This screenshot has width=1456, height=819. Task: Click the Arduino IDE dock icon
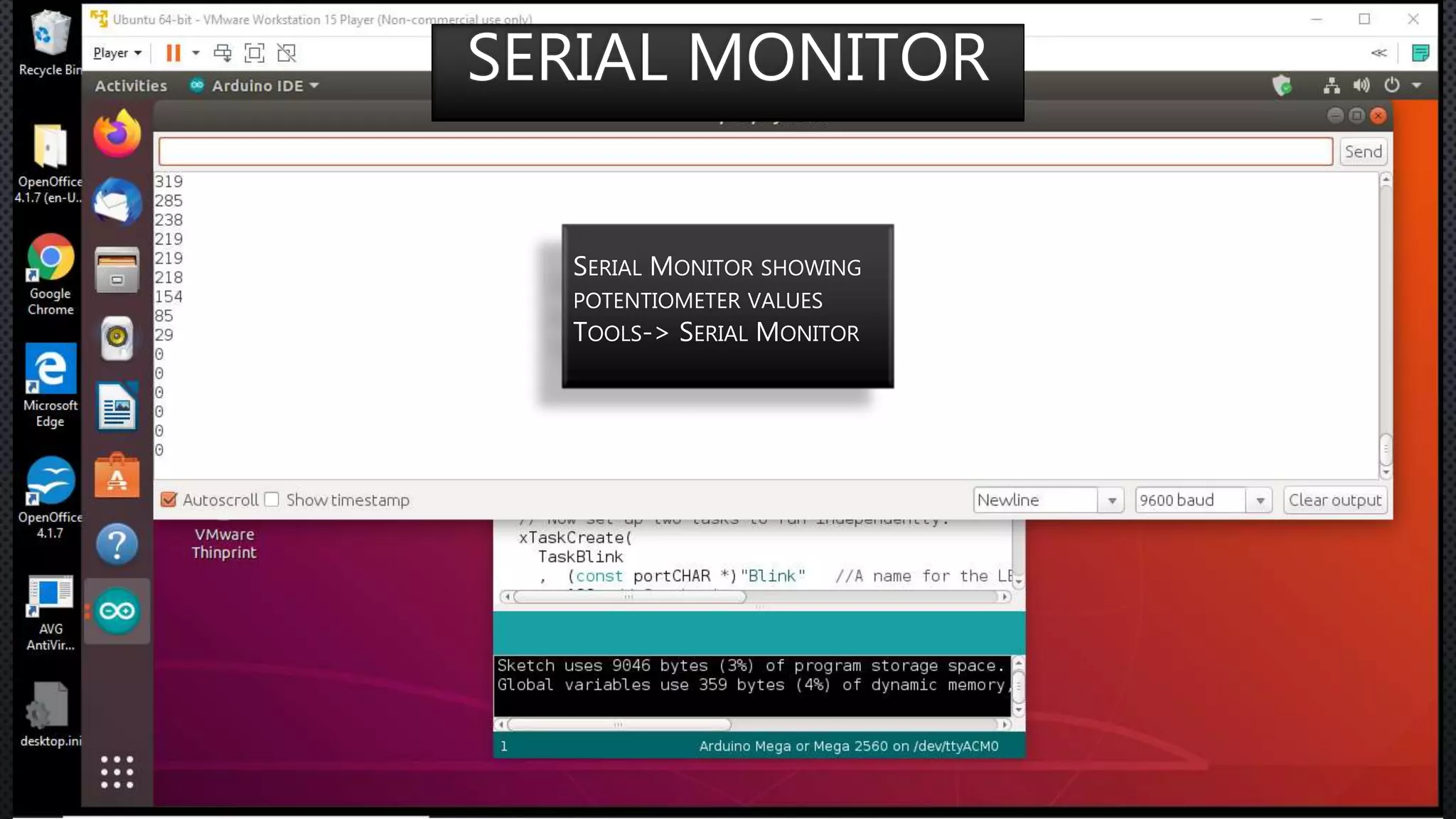pos(117,611)
